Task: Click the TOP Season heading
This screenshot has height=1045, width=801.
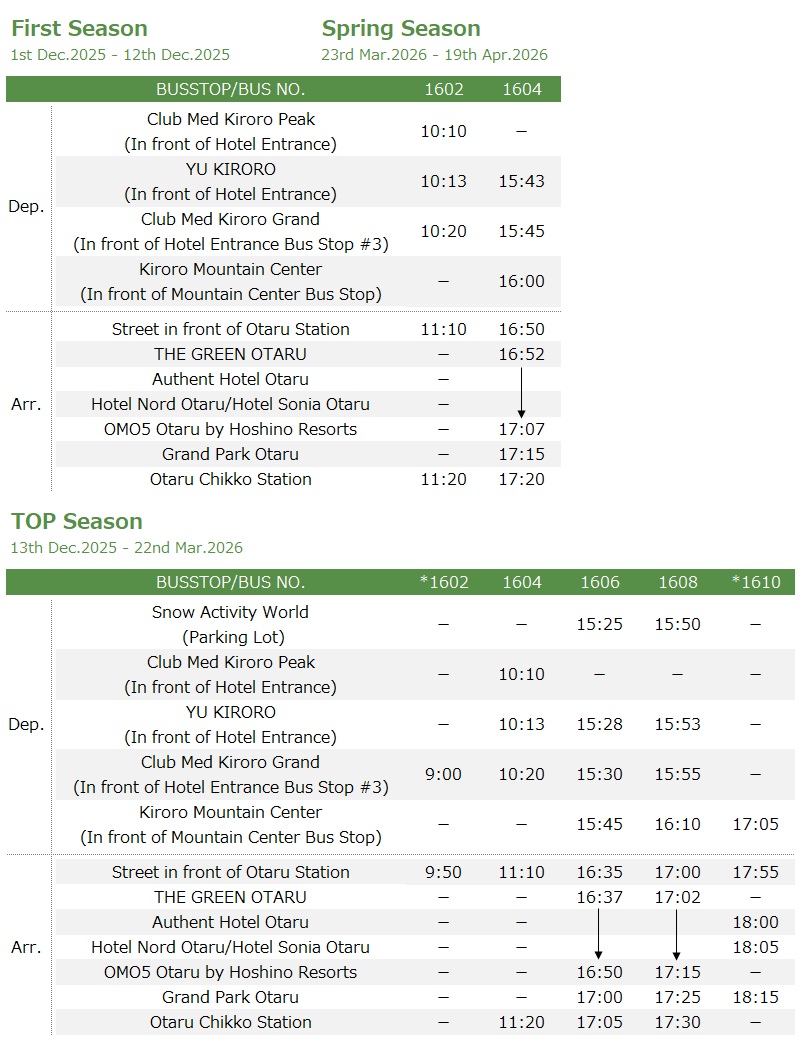Action: 77,521
